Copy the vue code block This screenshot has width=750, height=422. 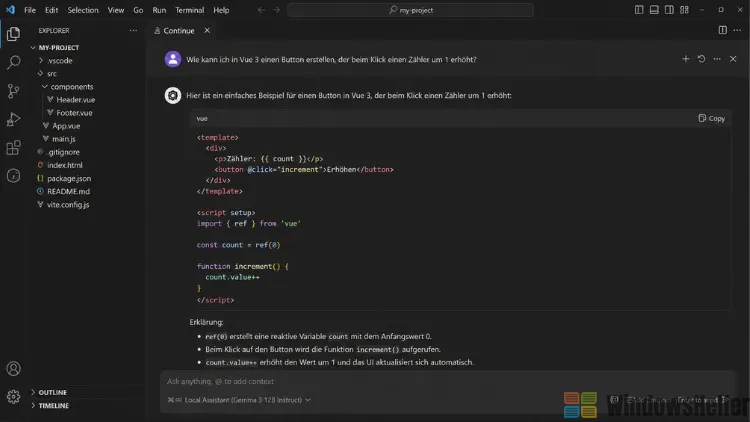(x=711, y=118)
